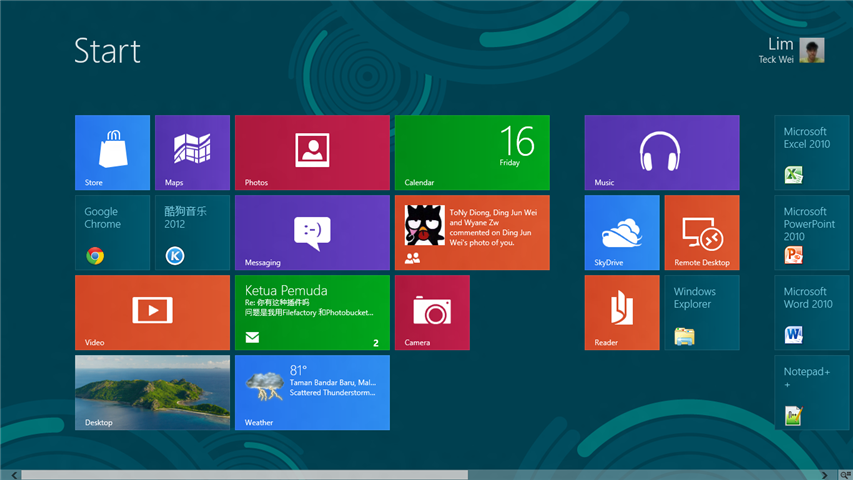Open the Calendar tile showing 16 Friday

tap(472, 152)
